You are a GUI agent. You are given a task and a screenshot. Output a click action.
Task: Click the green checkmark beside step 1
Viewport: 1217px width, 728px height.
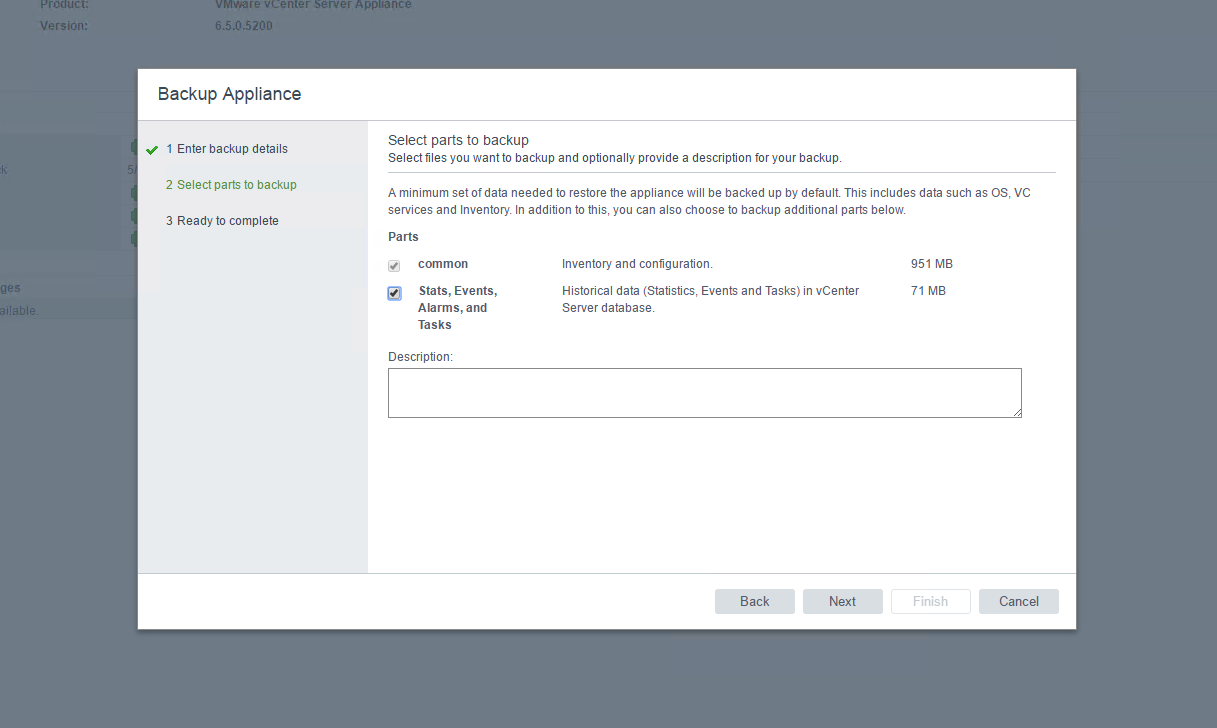pyautogui.click(x=152, y=150)
